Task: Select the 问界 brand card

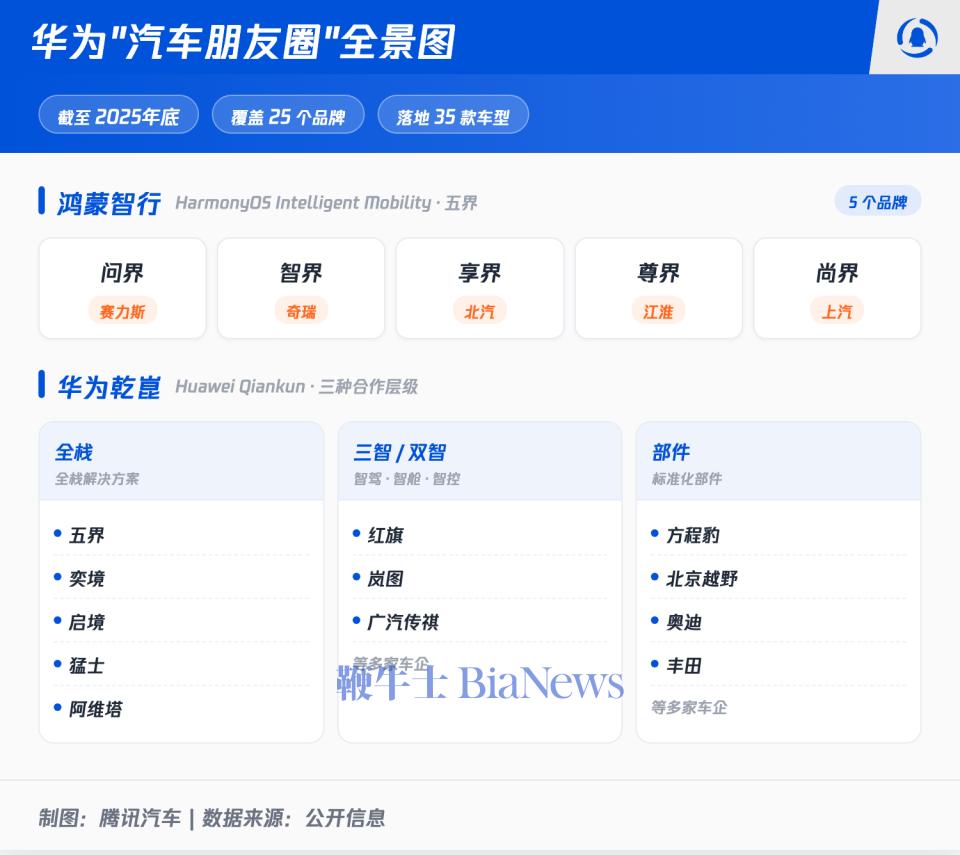Action: point(122,288)
